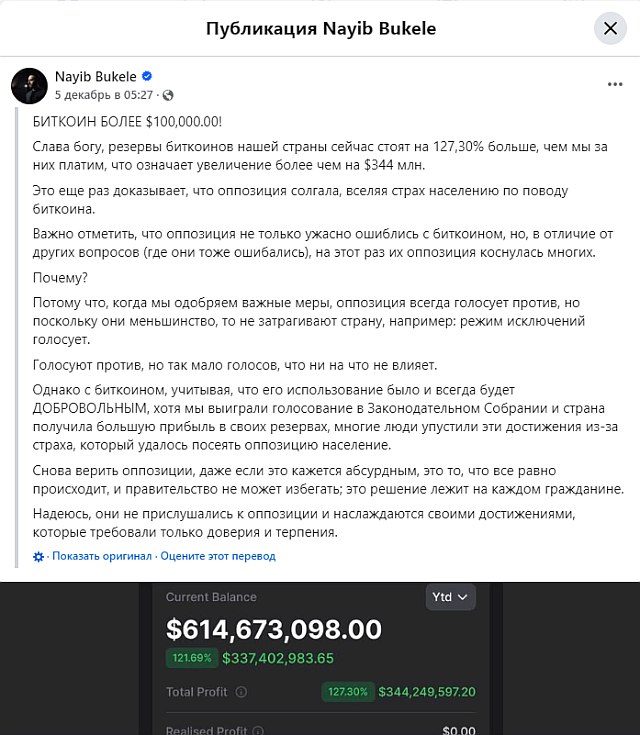Open the attached balance screenshot image

[320, 659]
